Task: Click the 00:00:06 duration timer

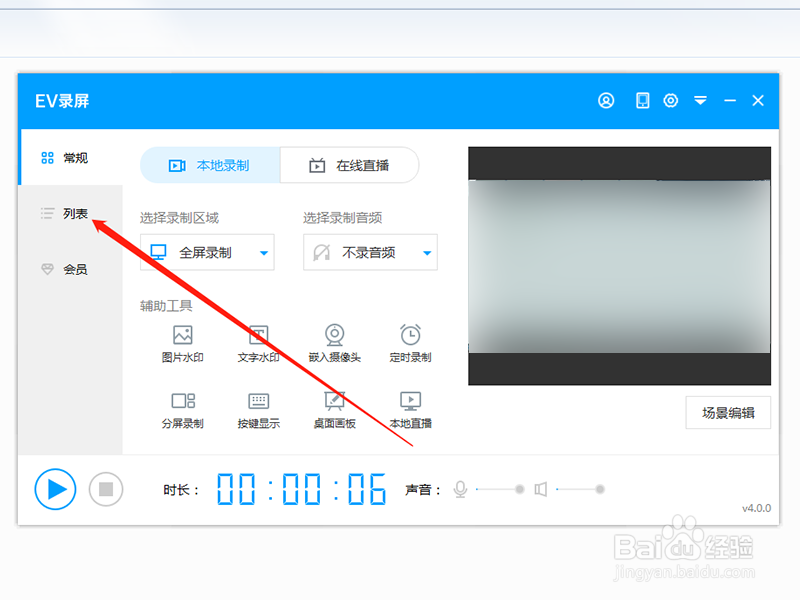Action: (x=301, y=489)
